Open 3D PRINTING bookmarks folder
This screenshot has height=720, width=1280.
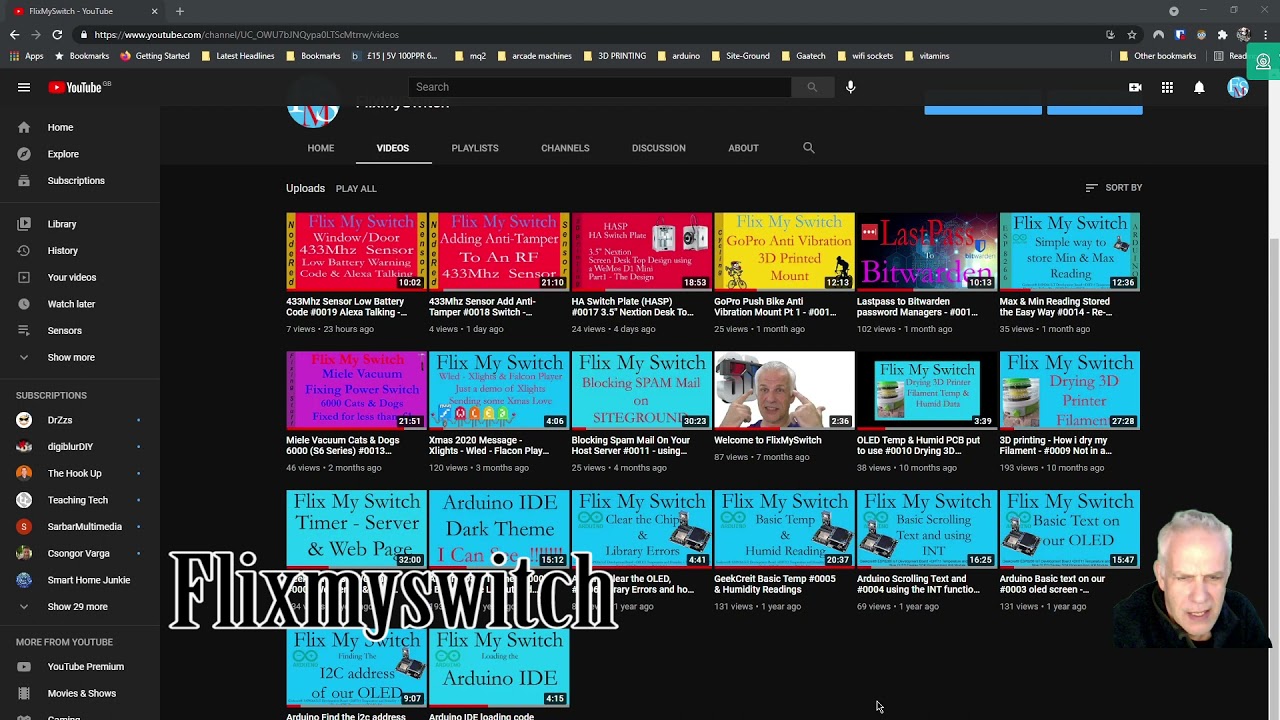[x=614, y=56]
